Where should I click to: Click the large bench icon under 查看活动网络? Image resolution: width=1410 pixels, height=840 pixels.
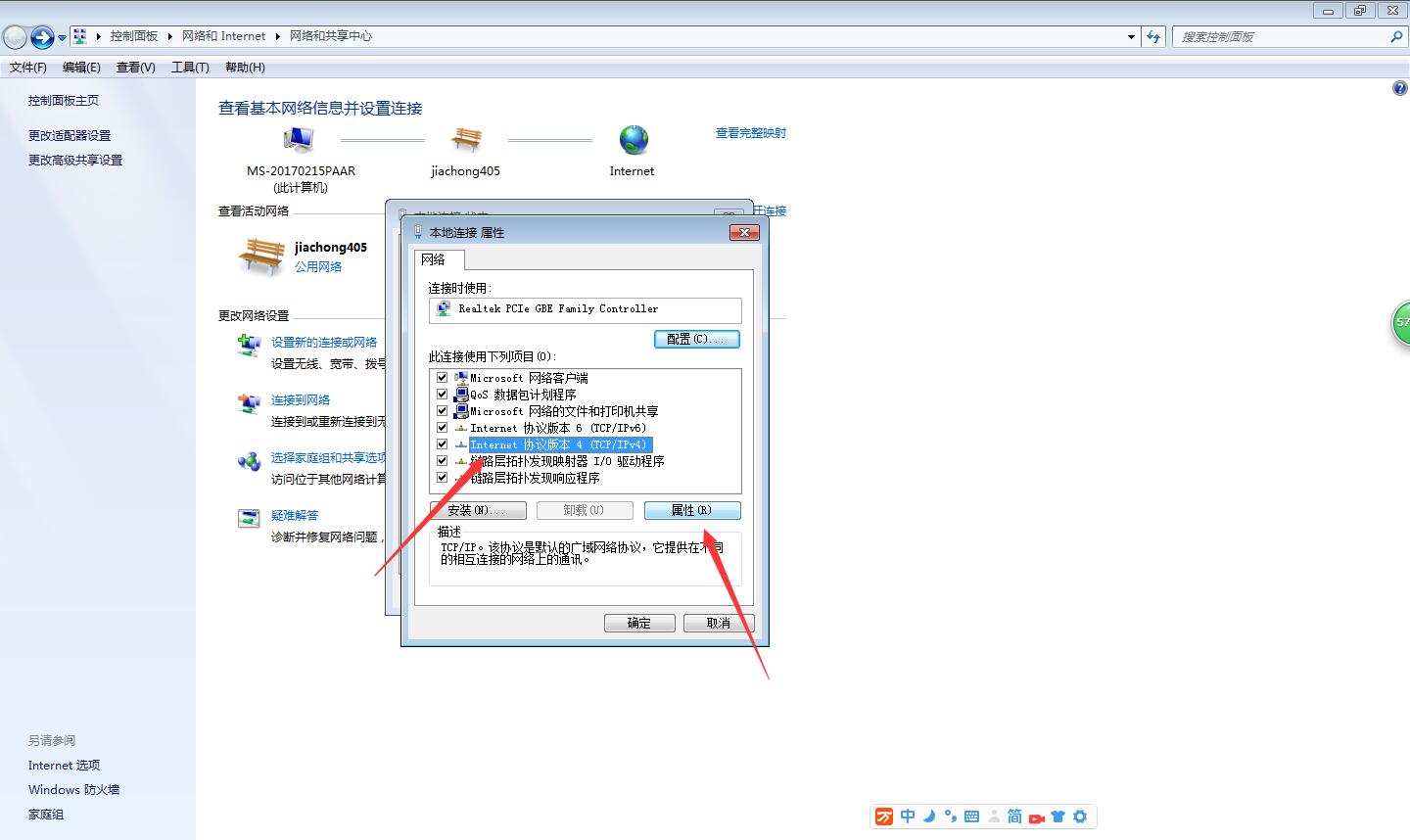click(260, 257)
